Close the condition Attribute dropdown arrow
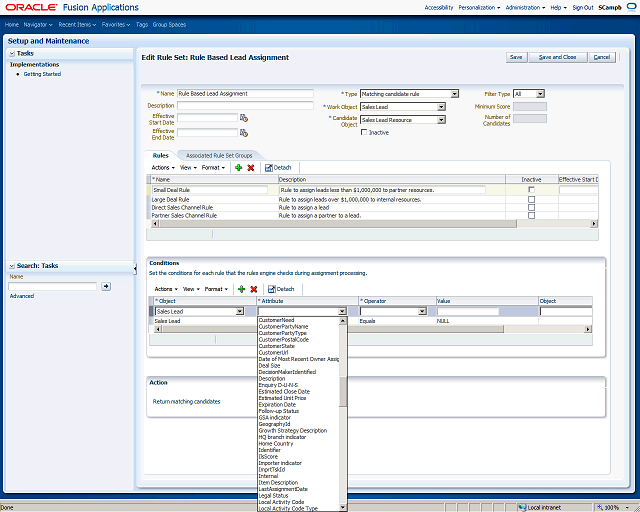The width and height of the screenshot is (640, 512). pos(342,312)
